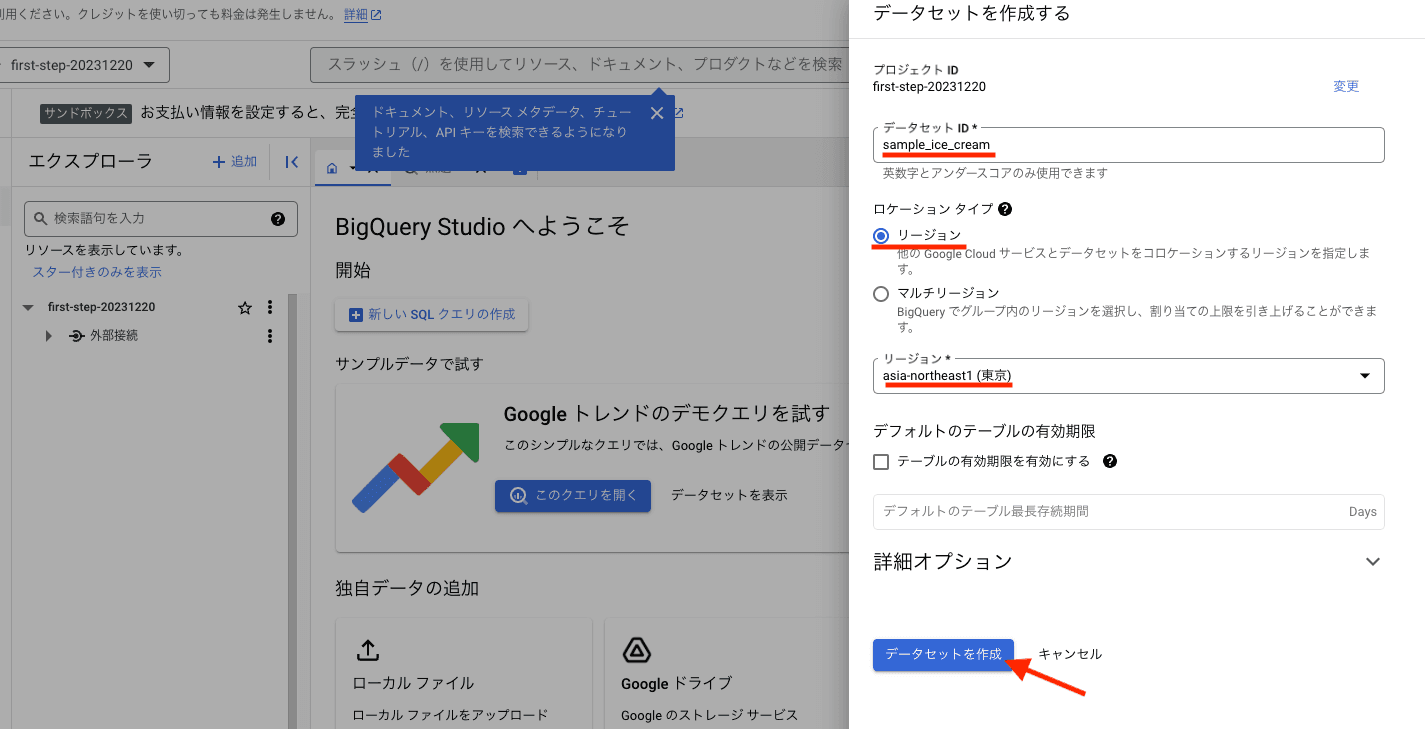The height and width of the screenshot is (729, 1425).
Task: Click the ローカルファイル upload icon
Action: [368, 649]
